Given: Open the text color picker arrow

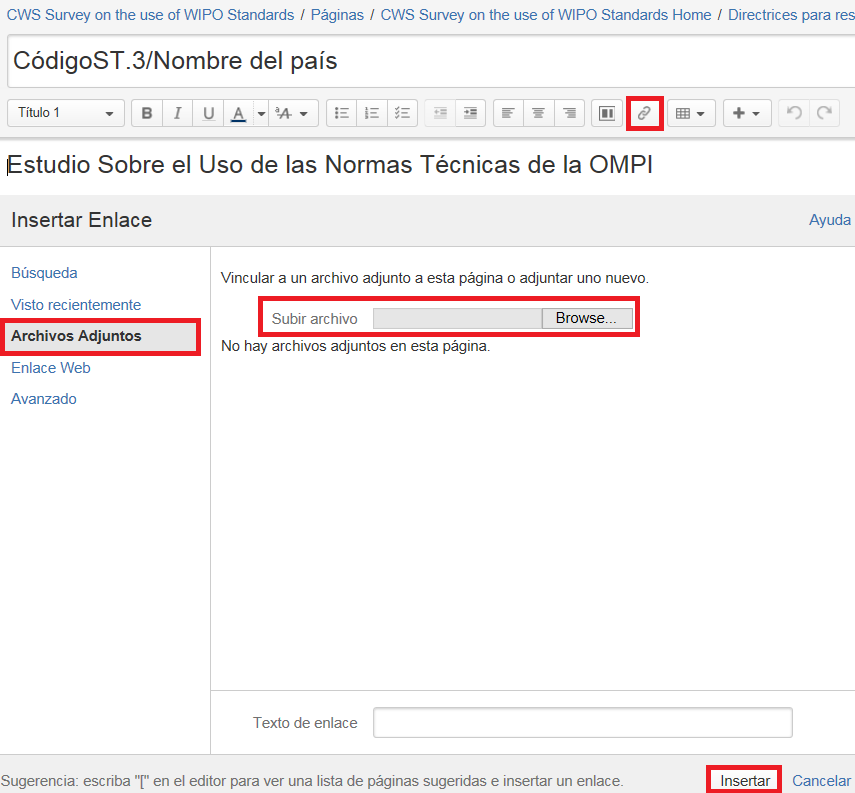Looking at the screenshot, I should click(261, 114).
